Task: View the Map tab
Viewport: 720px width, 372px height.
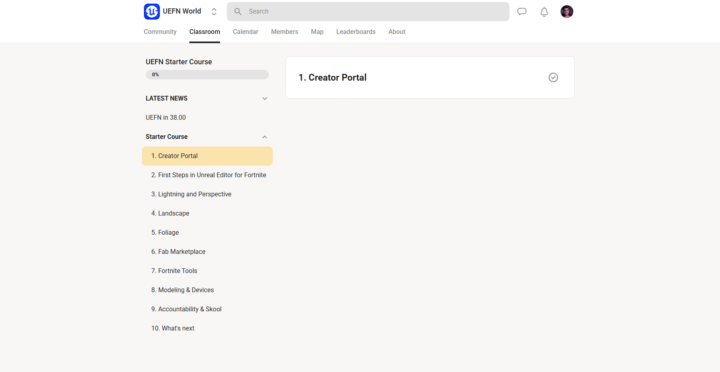Action: (317, 32)
